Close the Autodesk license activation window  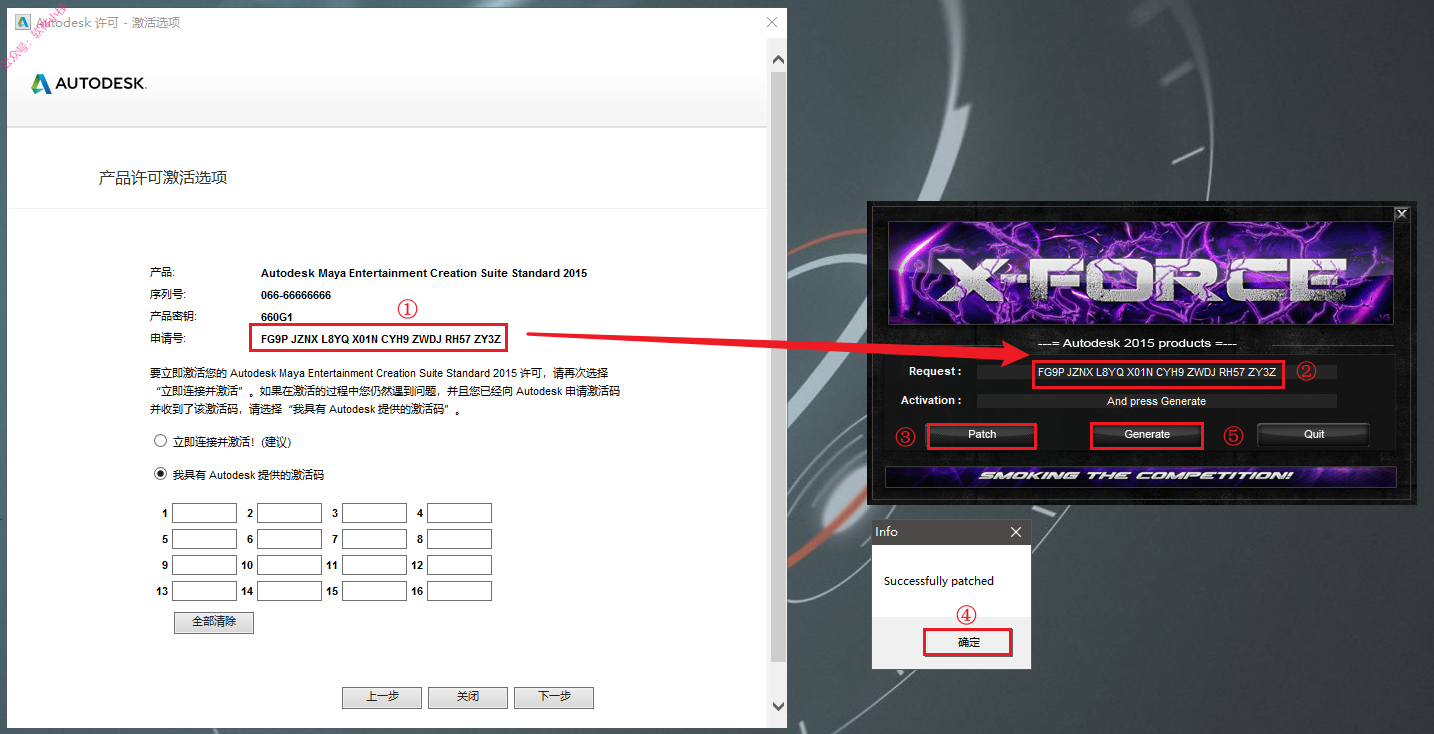coord(772,22)
